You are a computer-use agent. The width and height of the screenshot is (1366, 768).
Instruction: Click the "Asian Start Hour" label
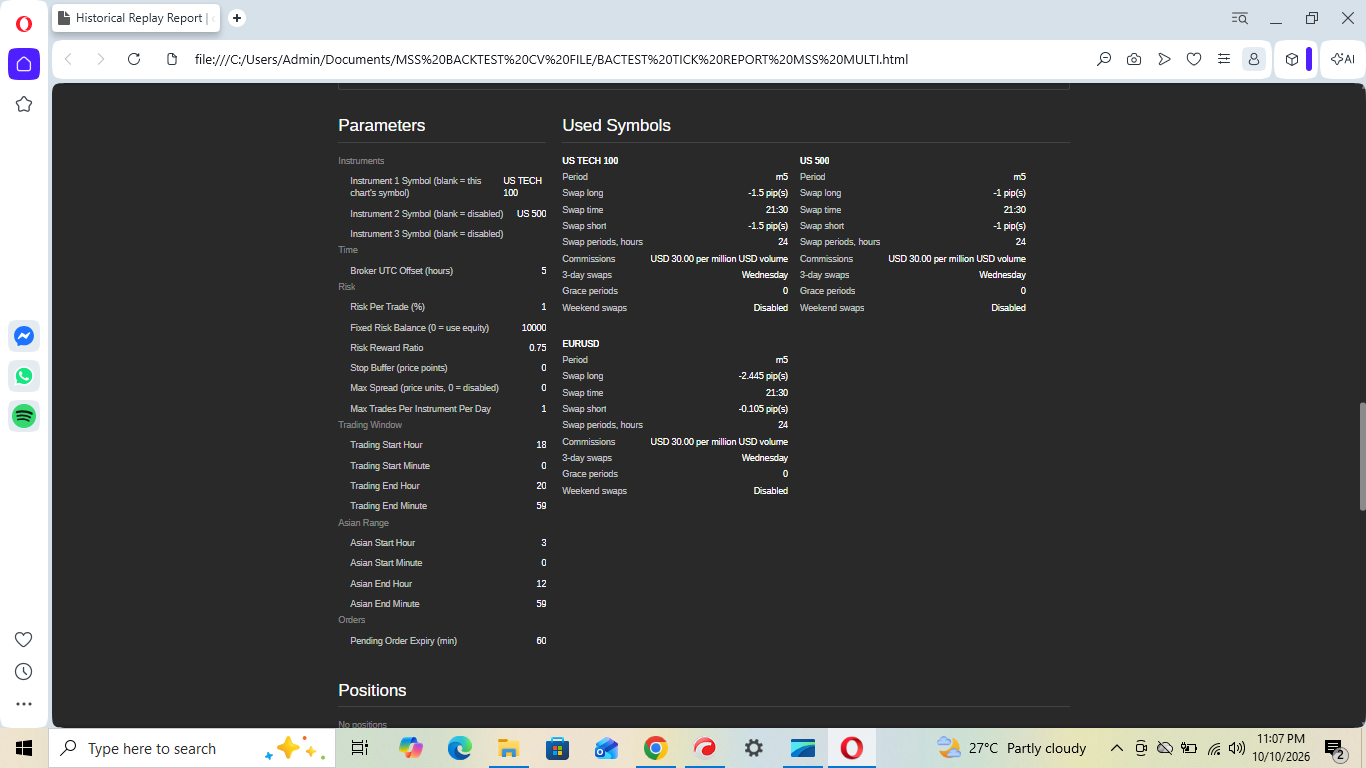pyautogui.click(x=382, y=543)
